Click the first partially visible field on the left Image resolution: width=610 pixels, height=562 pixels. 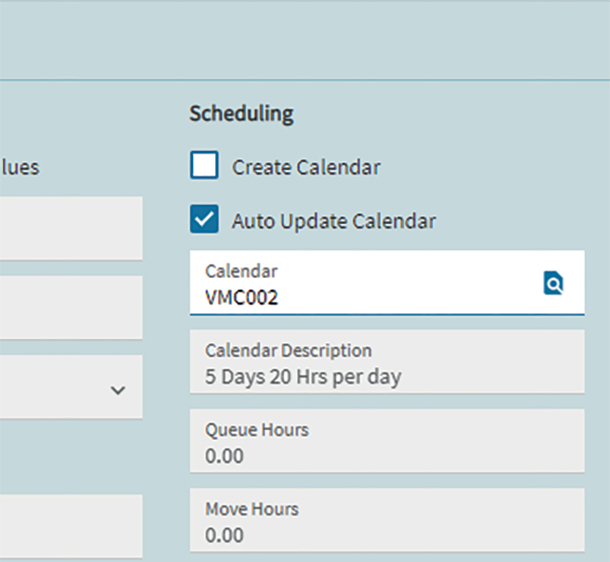(70, 227)
